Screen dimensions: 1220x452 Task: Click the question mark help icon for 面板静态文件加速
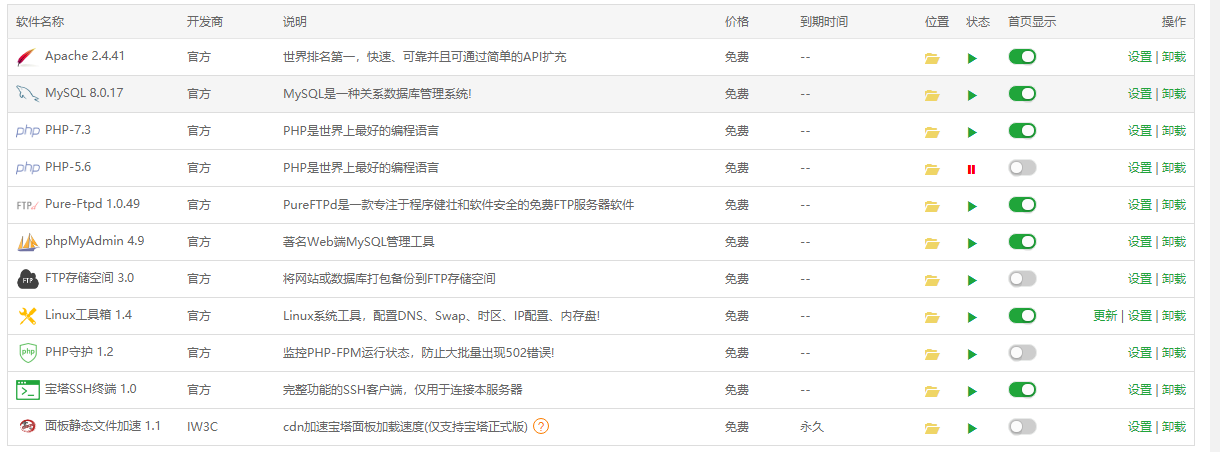point(541,427)
